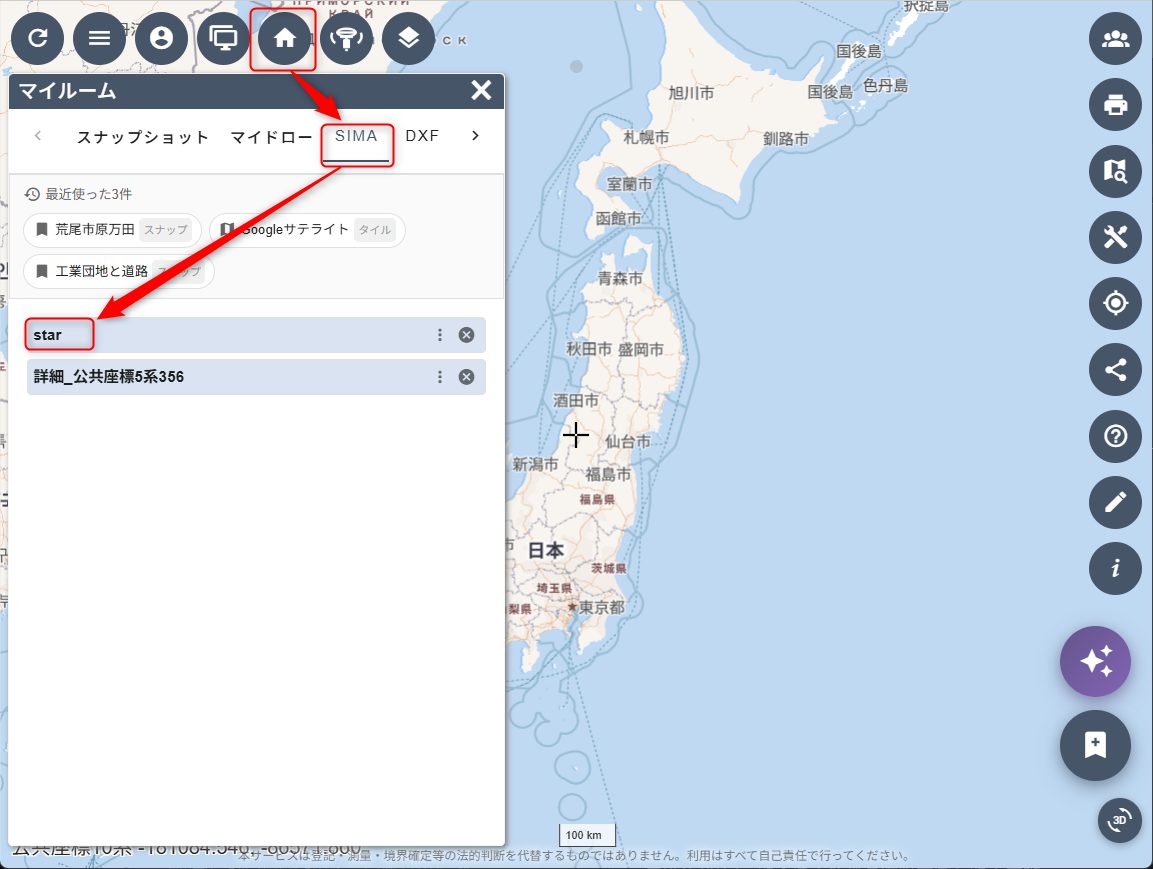Toggle the 3D view button

[x=1120, y=821]
